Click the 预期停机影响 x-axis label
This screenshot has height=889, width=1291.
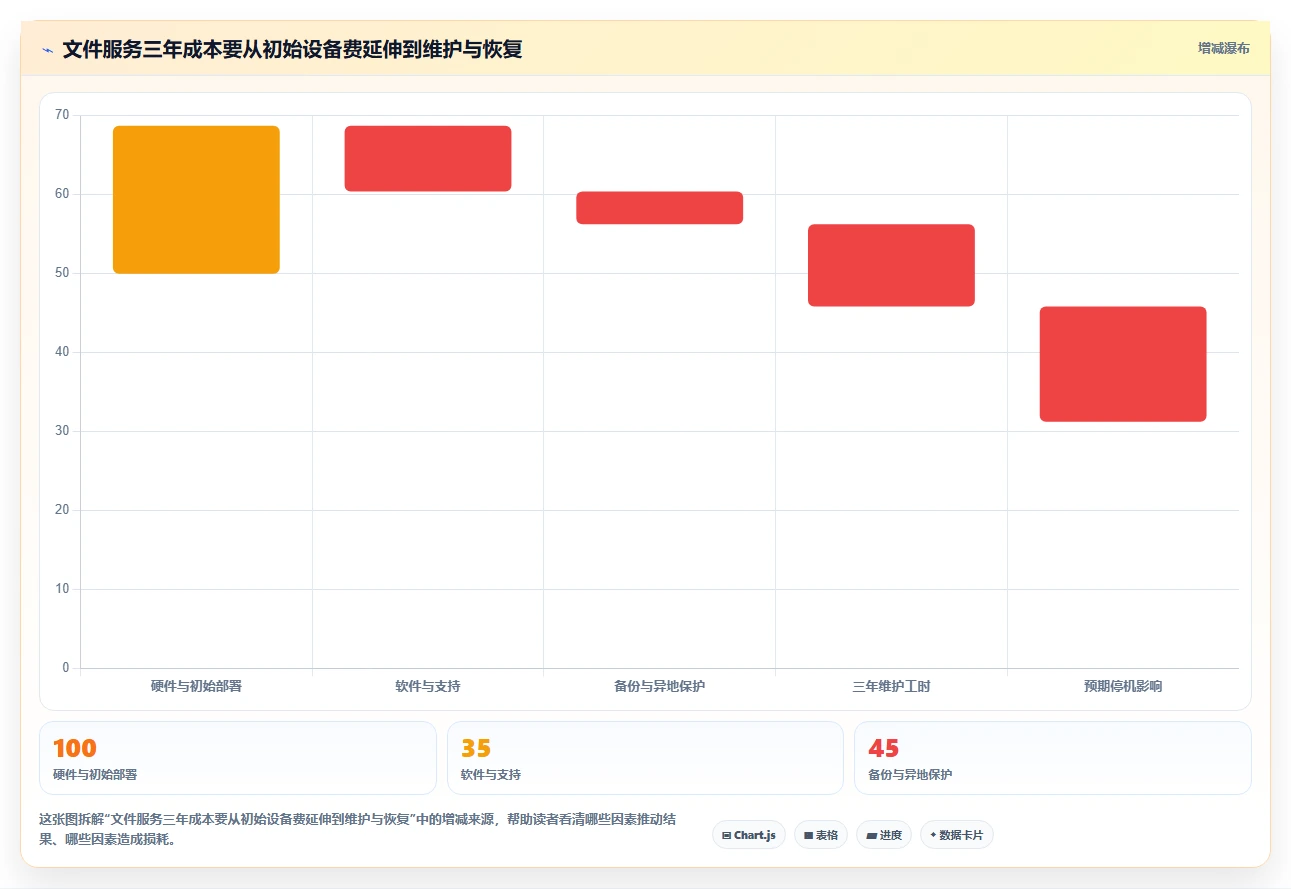click(x=1123, y=686)
